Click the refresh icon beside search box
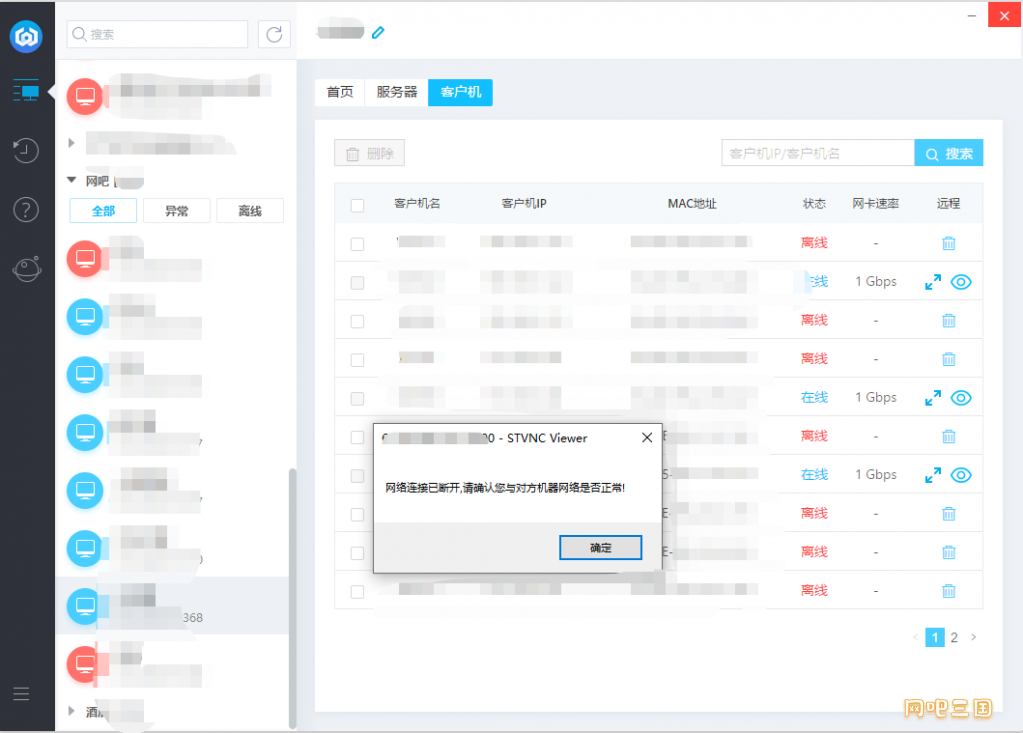This screenshot has width=1023, height=733. coord(274,34)
